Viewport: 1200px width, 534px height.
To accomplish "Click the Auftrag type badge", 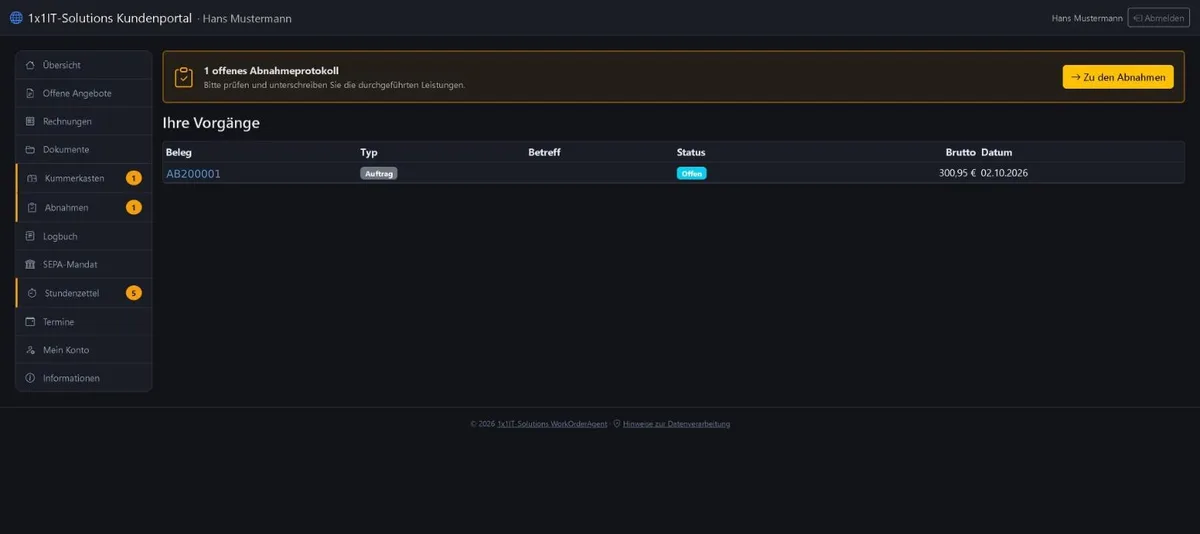I will pyautogui.click(x=379, y=173).
